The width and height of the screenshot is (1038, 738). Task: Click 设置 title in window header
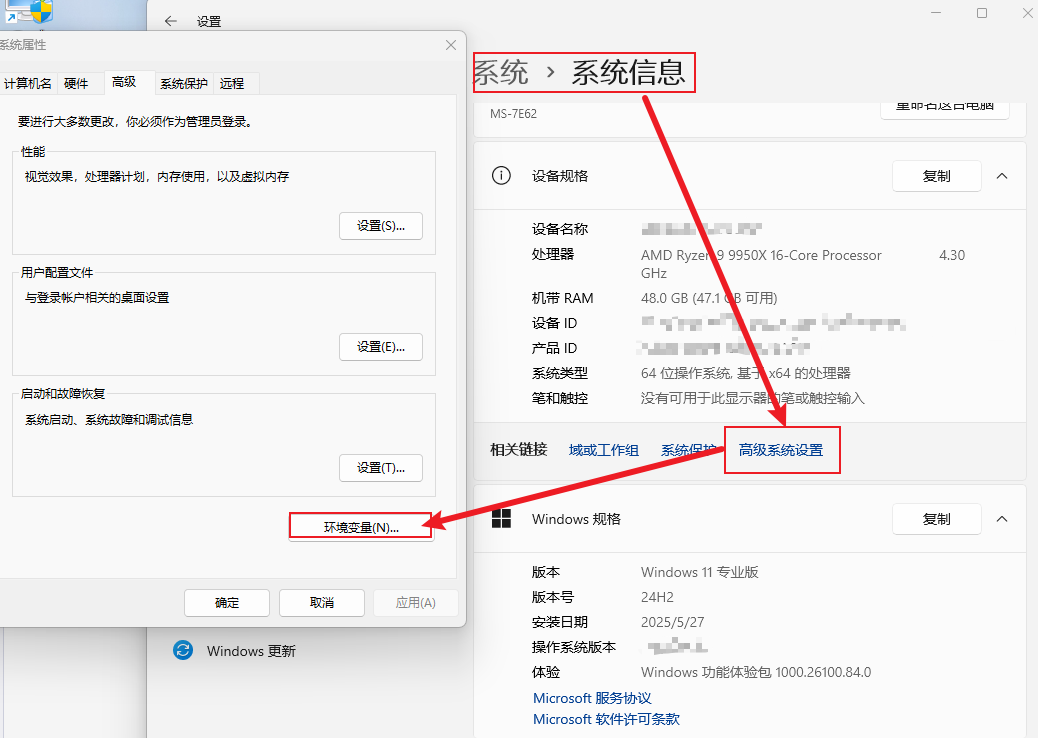[x=209, y=22]
